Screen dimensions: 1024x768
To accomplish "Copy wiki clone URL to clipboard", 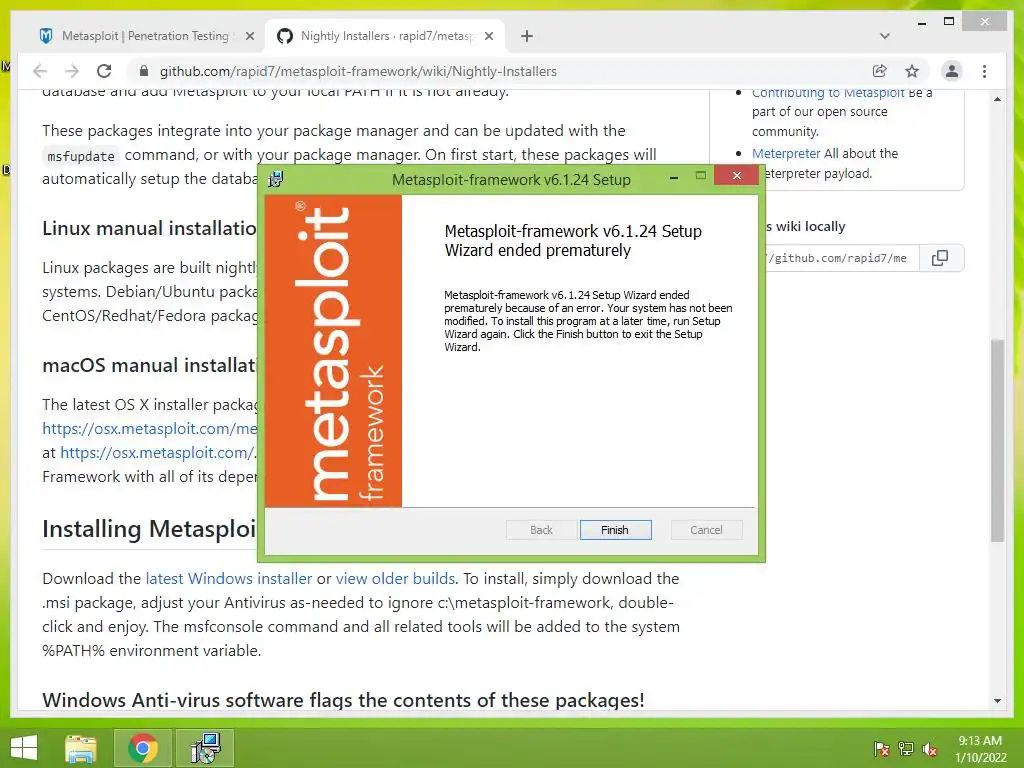I will (x=940, y=258).
